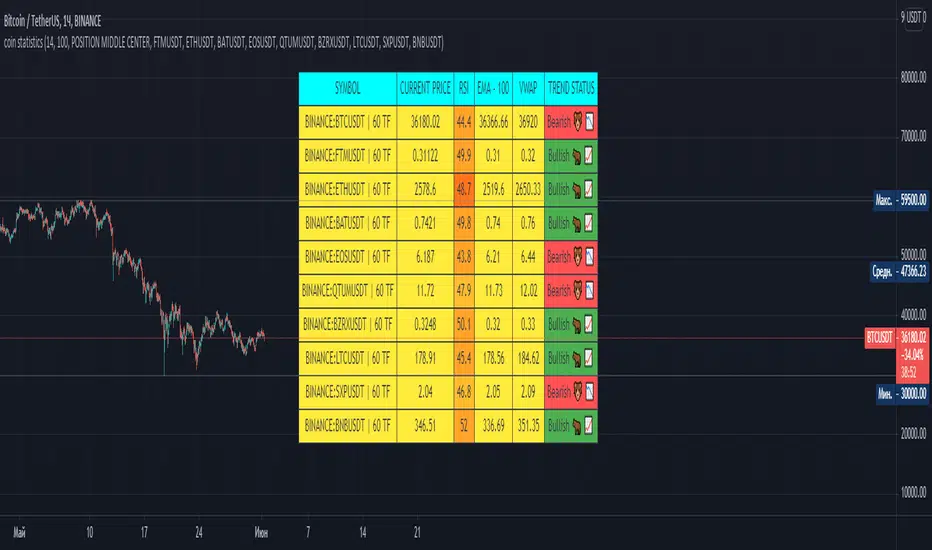Viewport: 932px width, 550px height.
Task: Click the Мин. 30000.00 price label
Action: click(902, 394)
